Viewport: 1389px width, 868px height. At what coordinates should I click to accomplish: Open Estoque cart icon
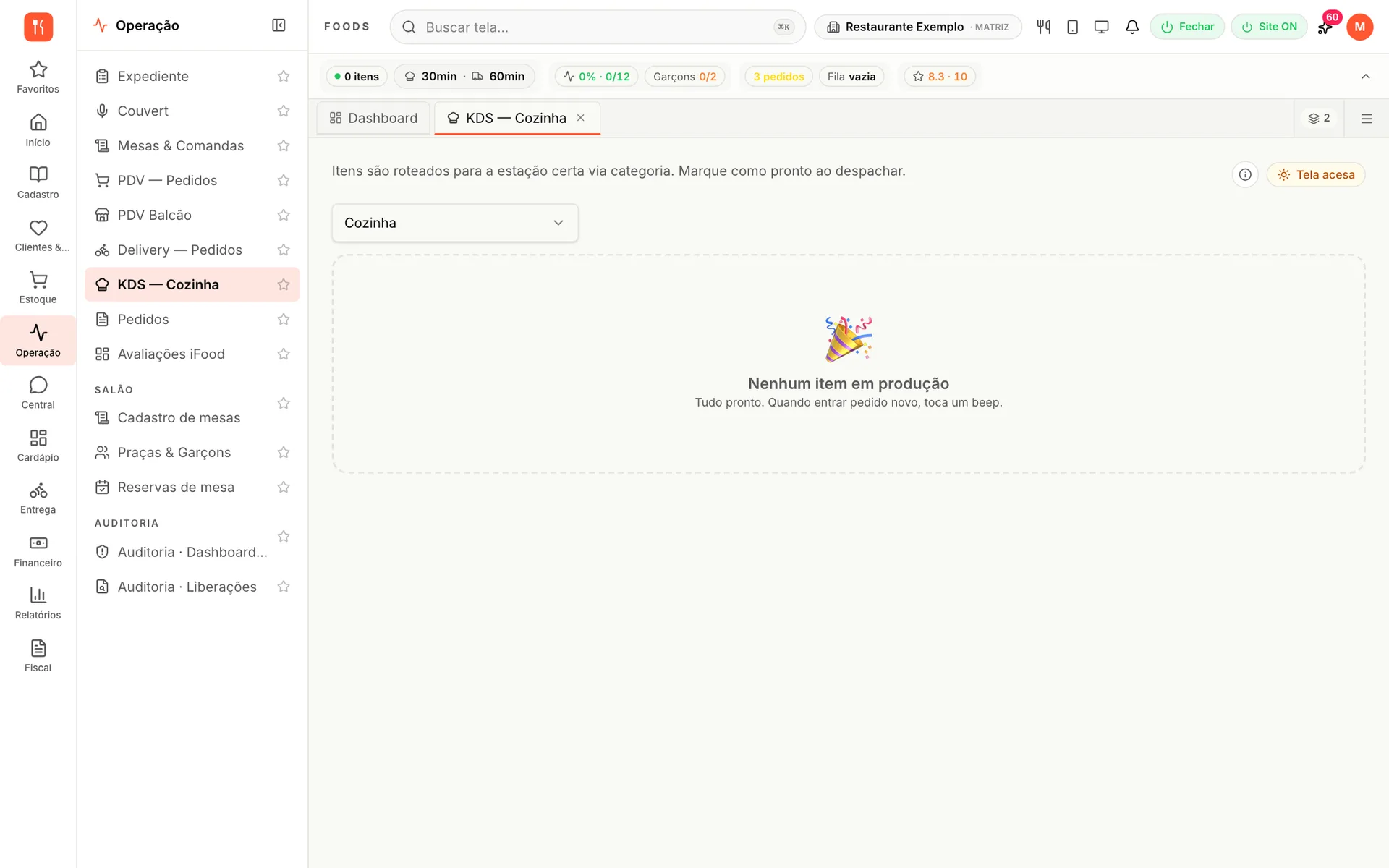point(38,288)
